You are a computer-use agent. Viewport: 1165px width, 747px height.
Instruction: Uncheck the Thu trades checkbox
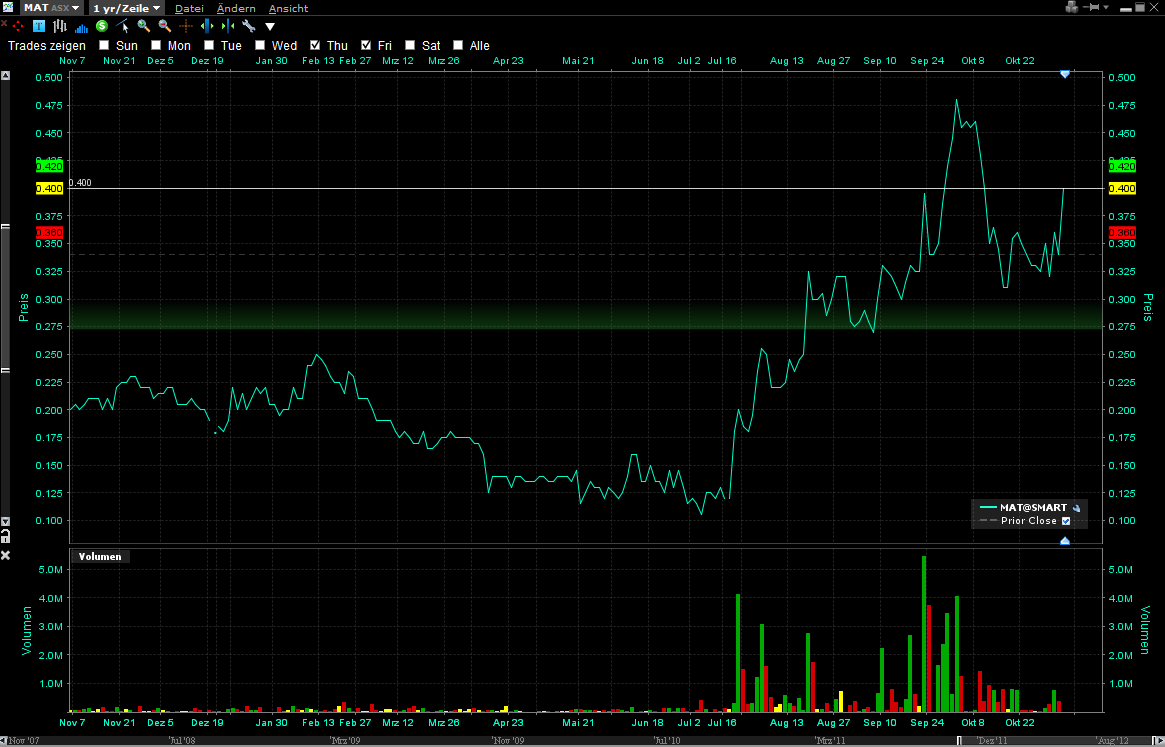coord(315,45)
